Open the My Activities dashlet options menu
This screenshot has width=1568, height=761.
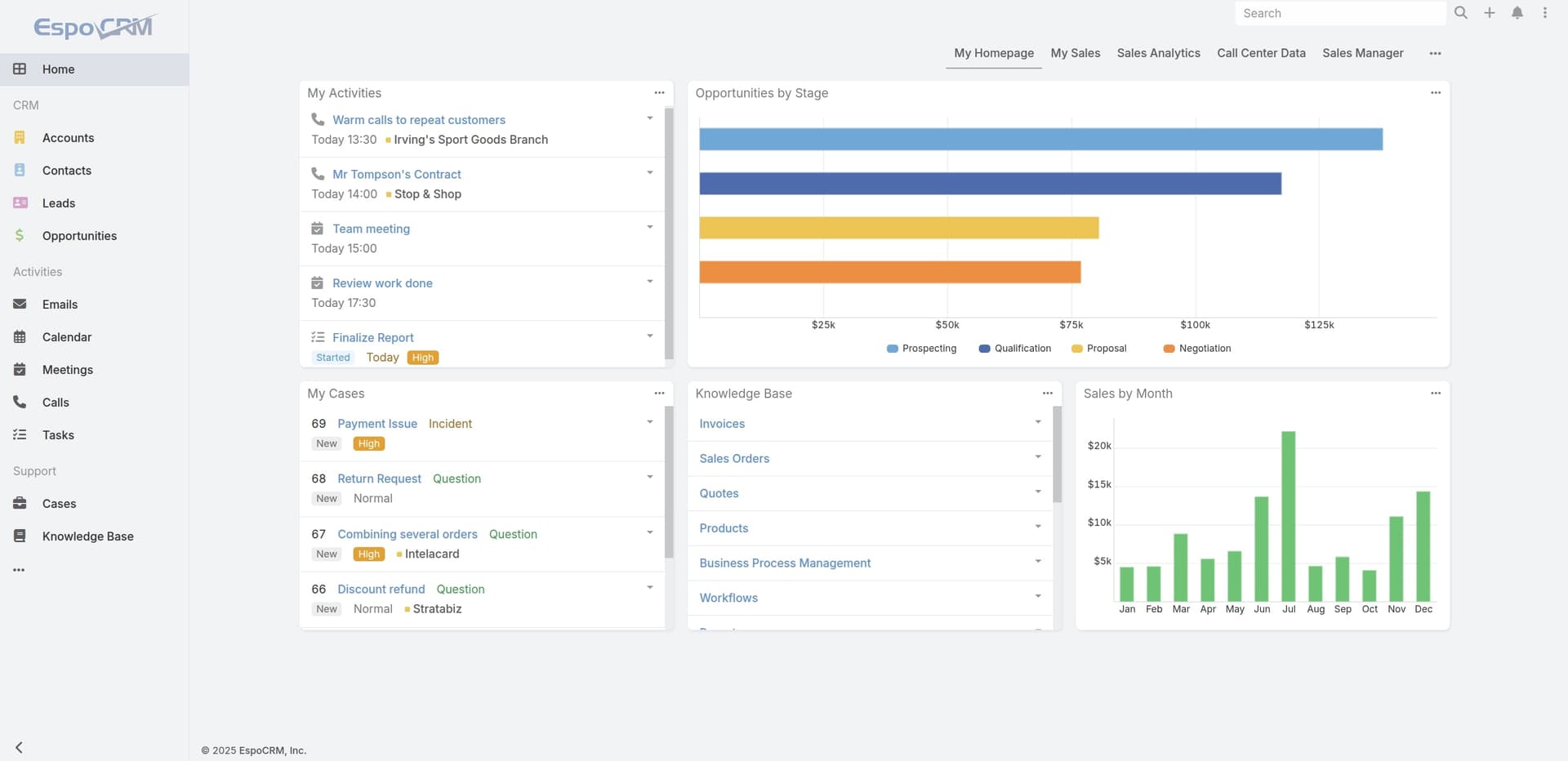[x=659, y=93]
